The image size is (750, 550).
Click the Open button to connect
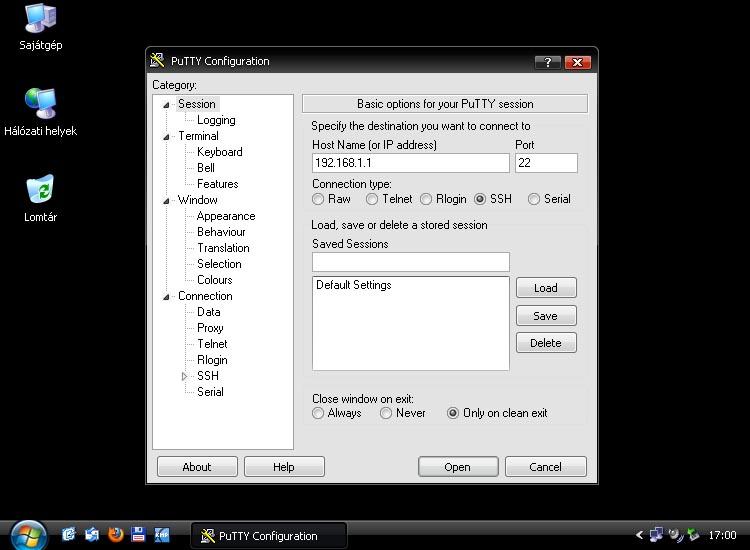coord(458,467)
